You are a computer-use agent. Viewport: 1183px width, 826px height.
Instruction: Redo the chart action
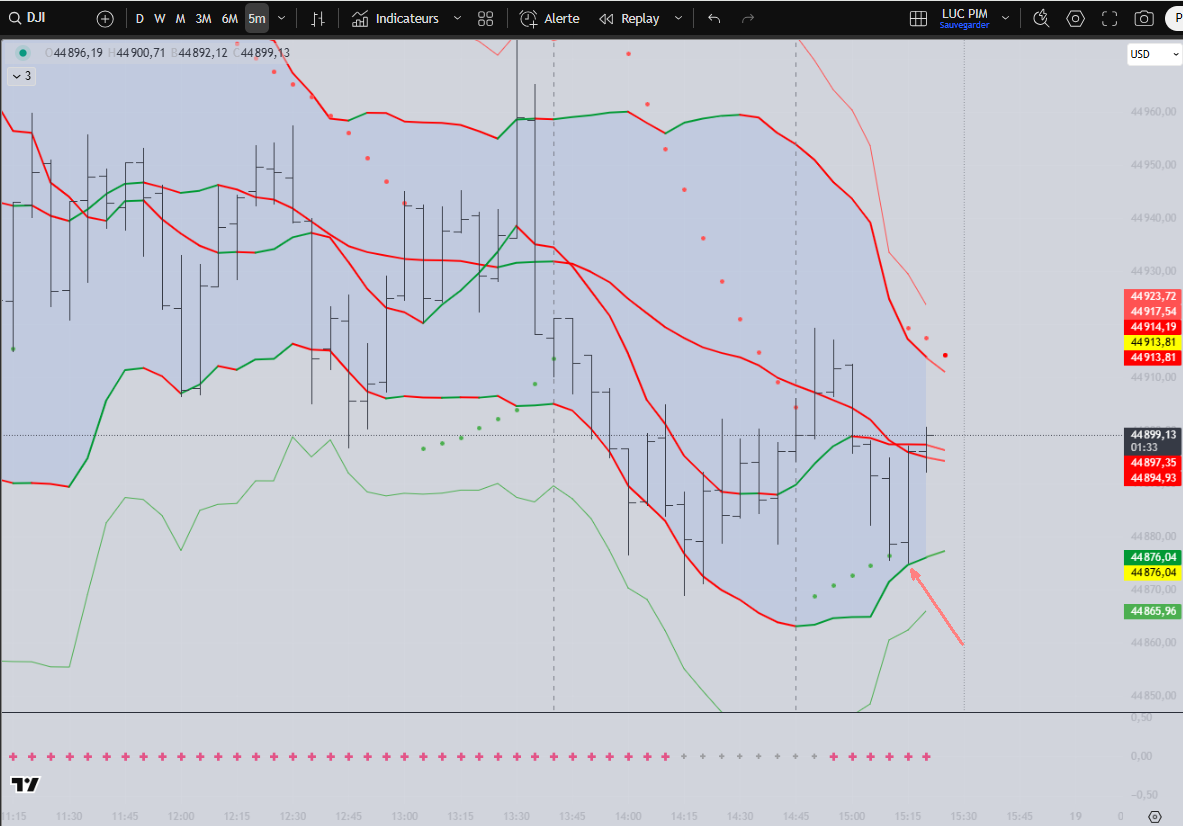point(748,19)
